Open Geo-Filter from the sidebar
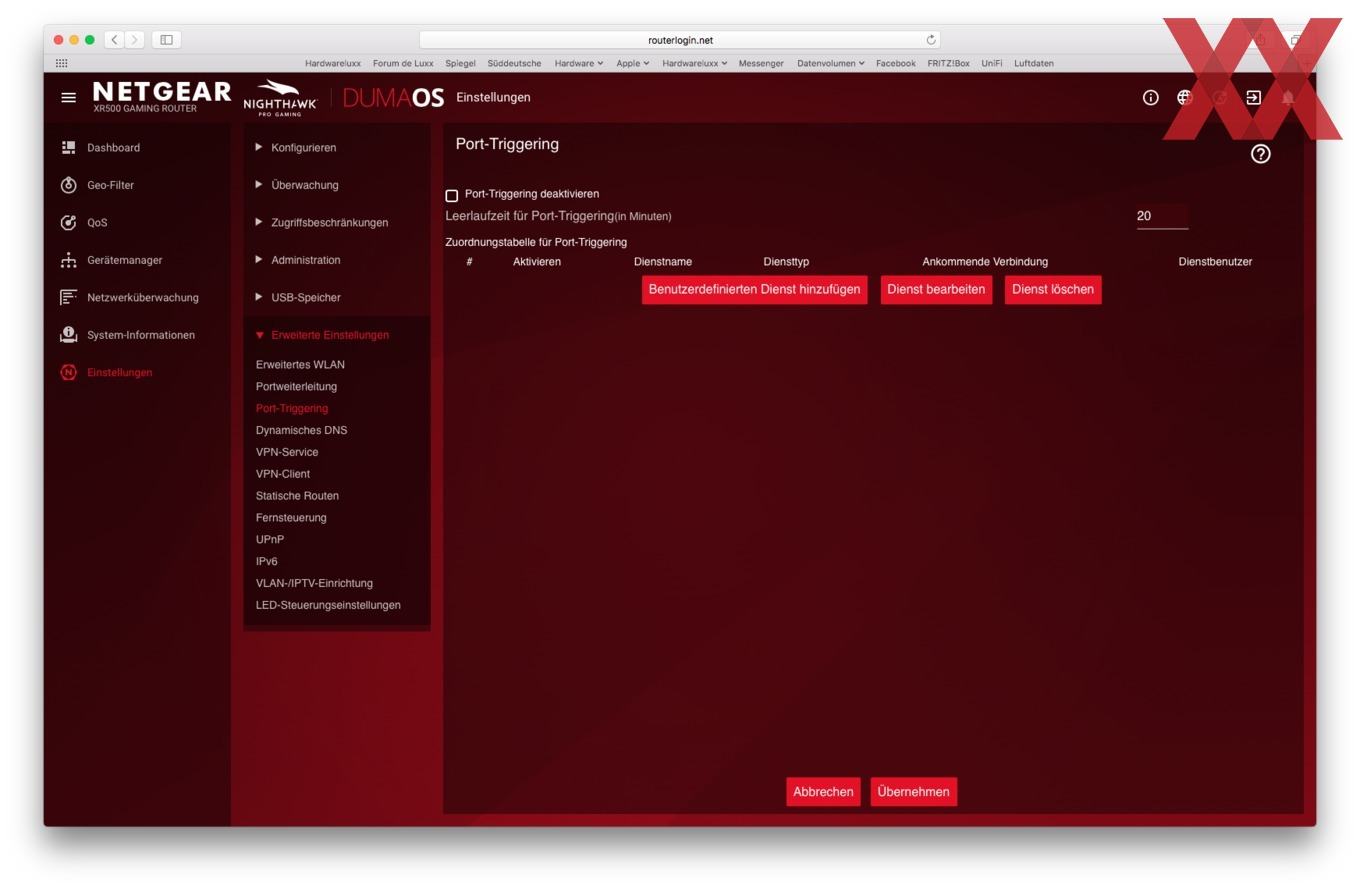Screen dimensions: 1360x889 110,185
